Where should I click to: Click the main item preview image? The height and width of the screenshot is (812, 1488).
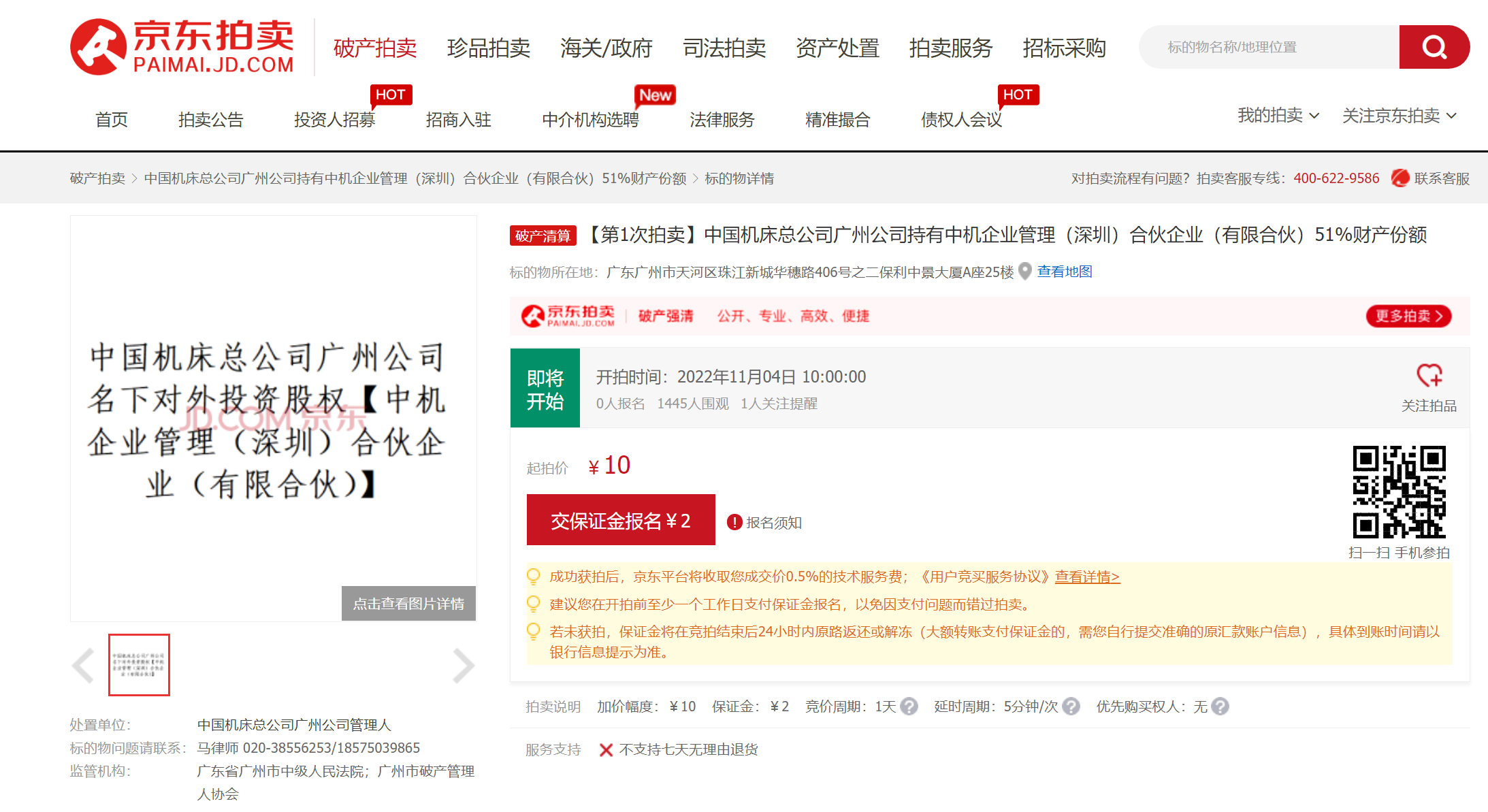pos(274,419)
